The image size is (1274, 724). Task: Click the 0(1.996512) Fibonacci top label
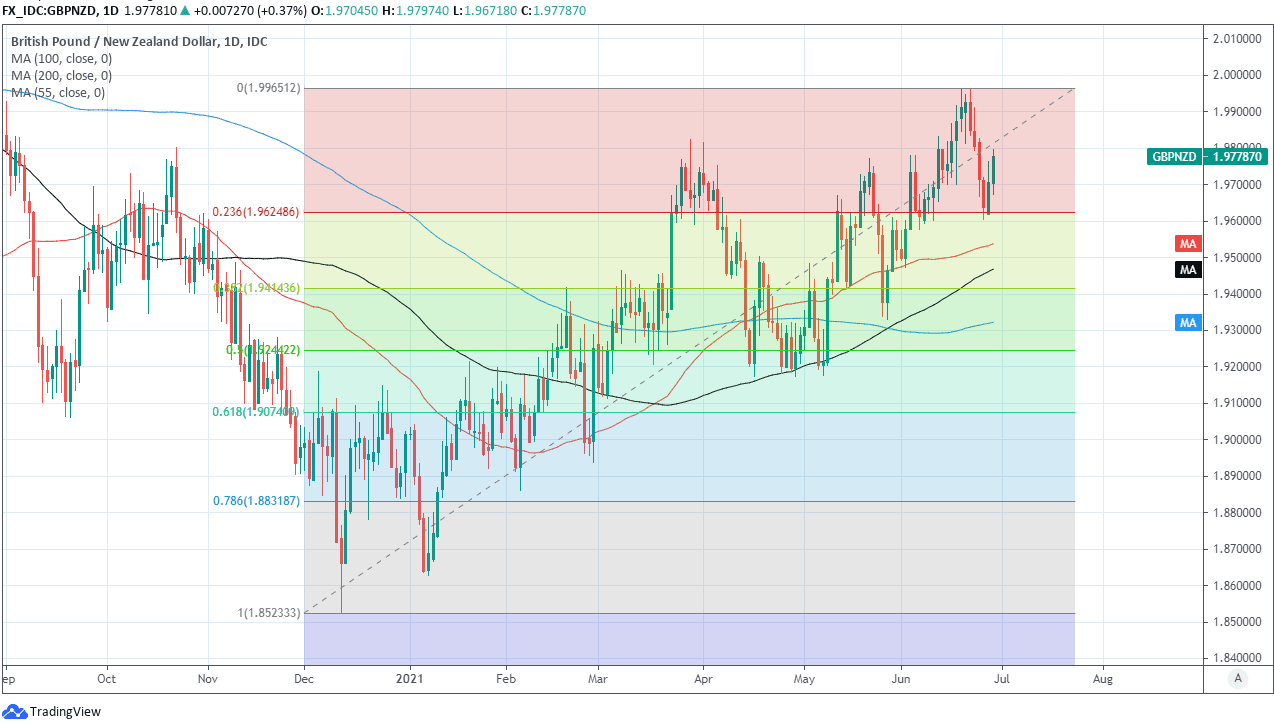268,88
